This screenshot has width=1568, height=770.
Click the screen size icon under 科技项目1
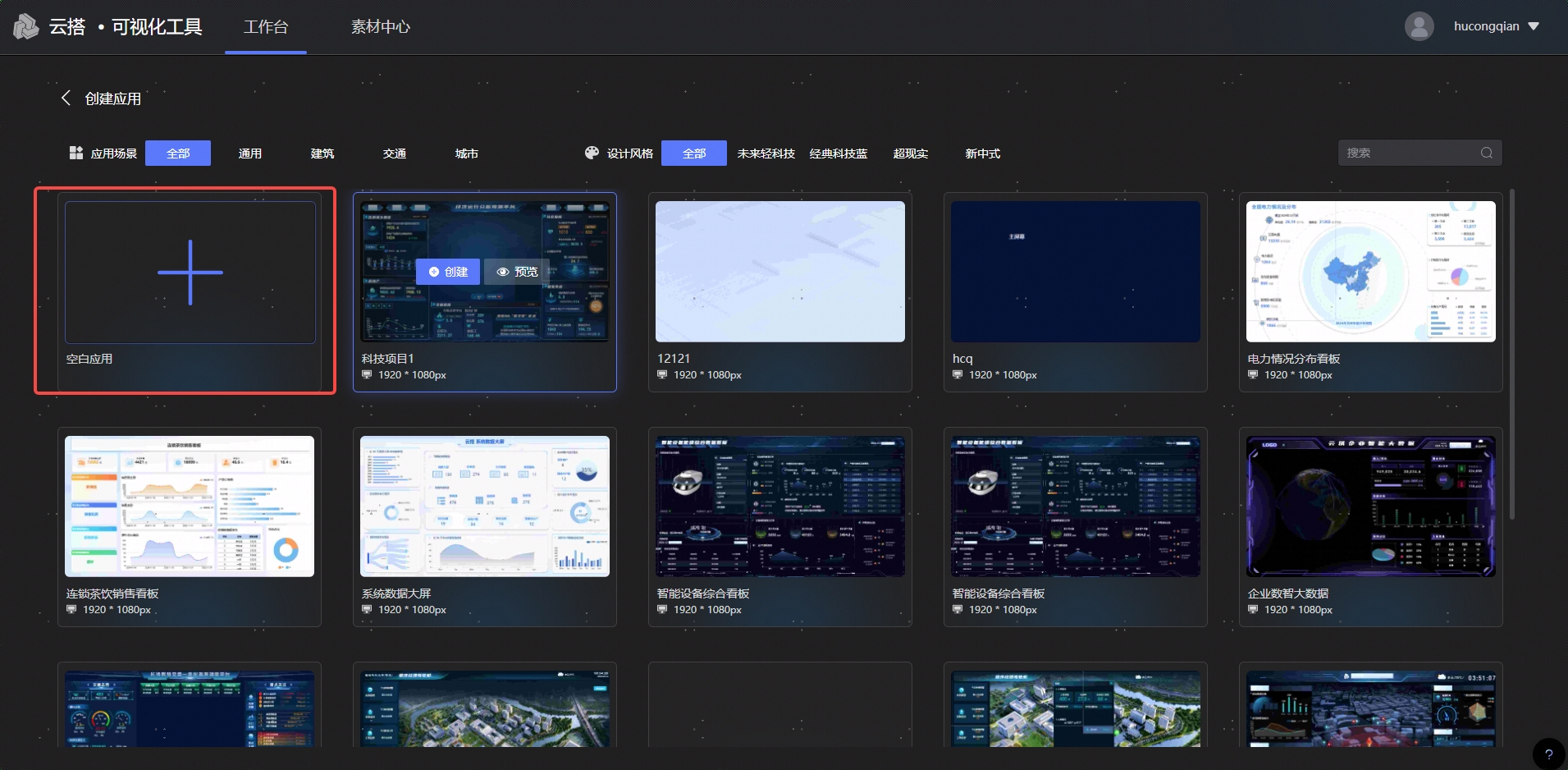(x=367, y=374)
